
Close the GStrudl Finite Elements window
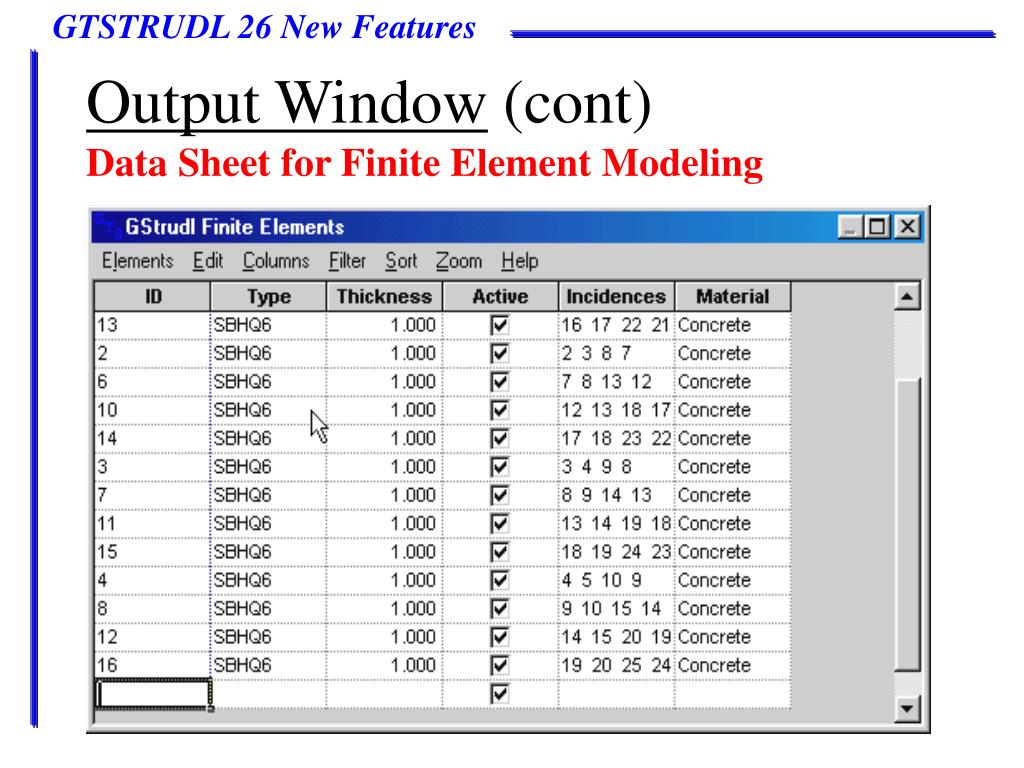click(x=908, y=227)
